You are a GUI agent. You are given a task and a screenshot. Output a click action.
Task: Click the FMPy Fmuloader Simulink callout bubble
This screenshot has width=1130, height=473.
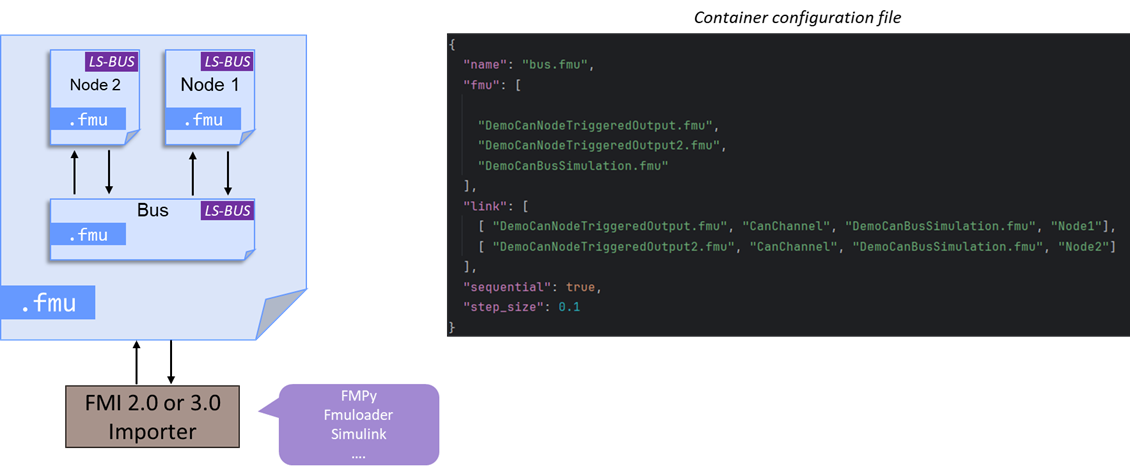pyautogui.click(x=358, y=424)
